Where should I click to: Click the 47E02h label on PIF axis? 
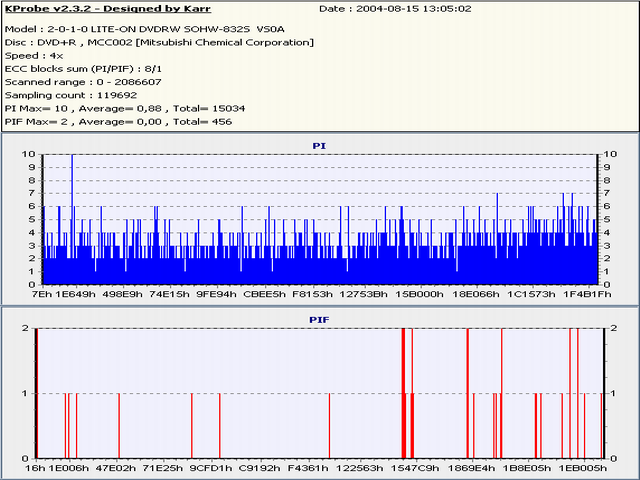pos(116,468)
